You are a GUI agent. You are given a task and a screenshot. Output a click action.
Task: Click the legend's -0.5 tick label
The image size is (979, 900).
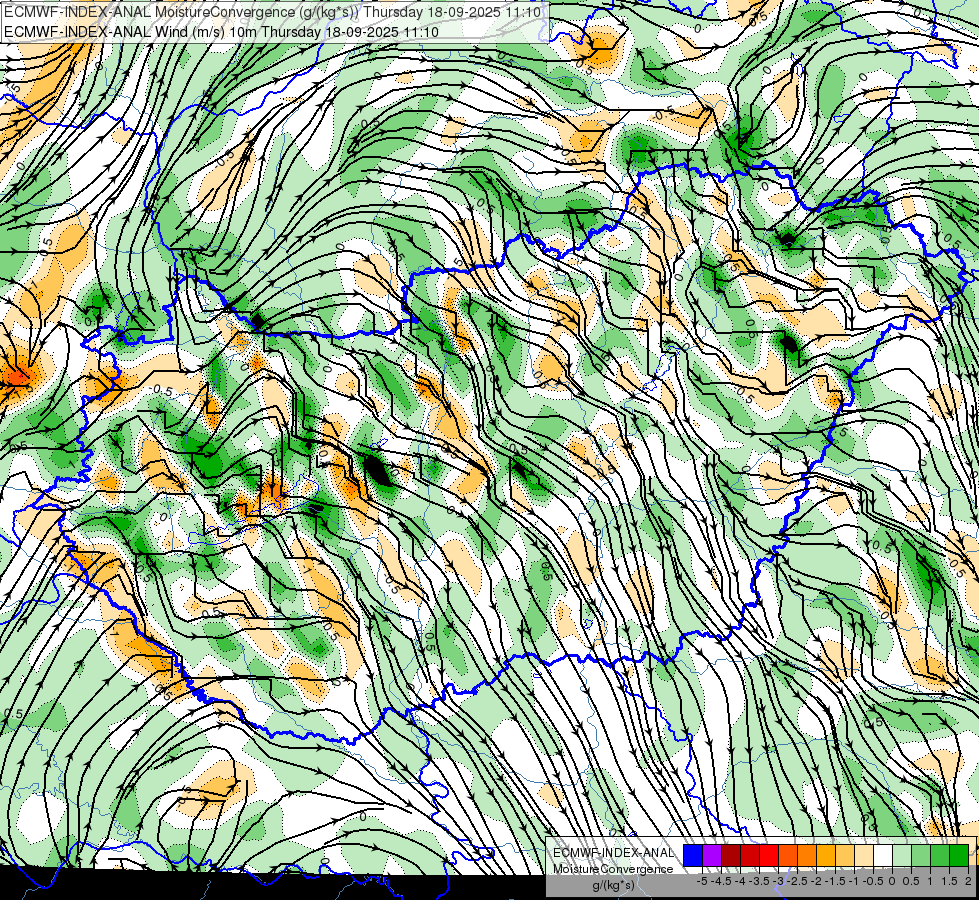(x=873, y=881)
